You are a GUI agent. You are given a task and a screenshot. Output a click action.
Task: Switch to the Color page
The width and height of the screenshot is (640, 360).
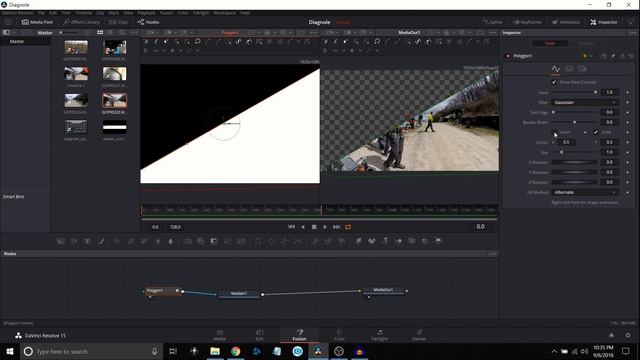tap(340, 335)
